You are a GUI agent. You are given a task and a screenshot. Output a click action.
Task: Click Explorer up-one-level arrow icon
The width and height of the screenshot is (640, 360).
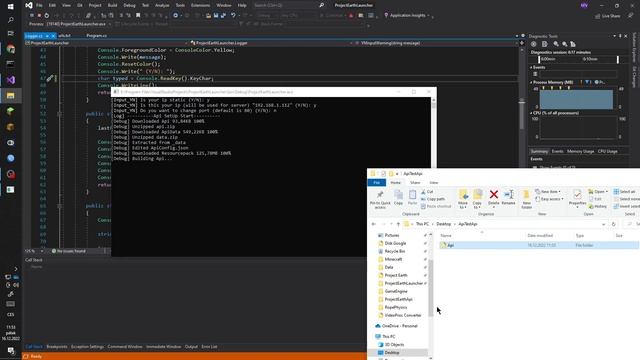[398, 224]
